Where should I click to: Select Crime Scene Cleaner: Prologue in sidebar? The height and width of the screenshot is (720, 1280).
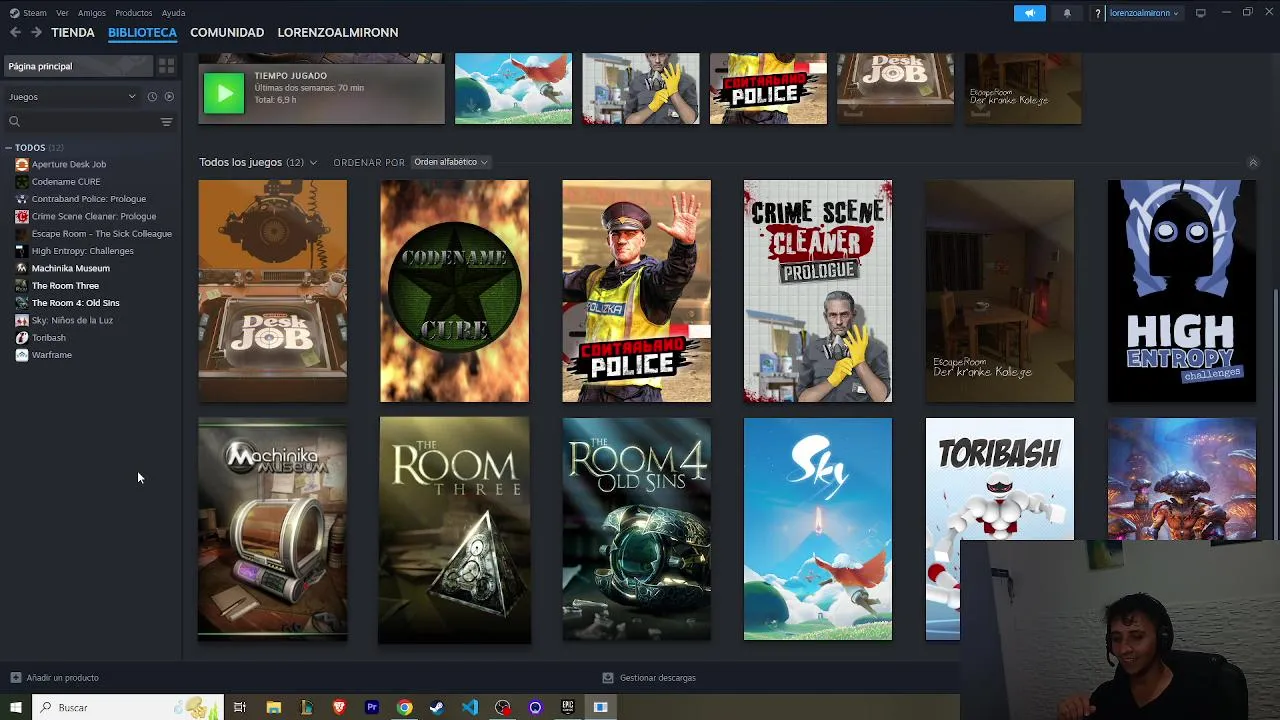(x=93, y=216)
